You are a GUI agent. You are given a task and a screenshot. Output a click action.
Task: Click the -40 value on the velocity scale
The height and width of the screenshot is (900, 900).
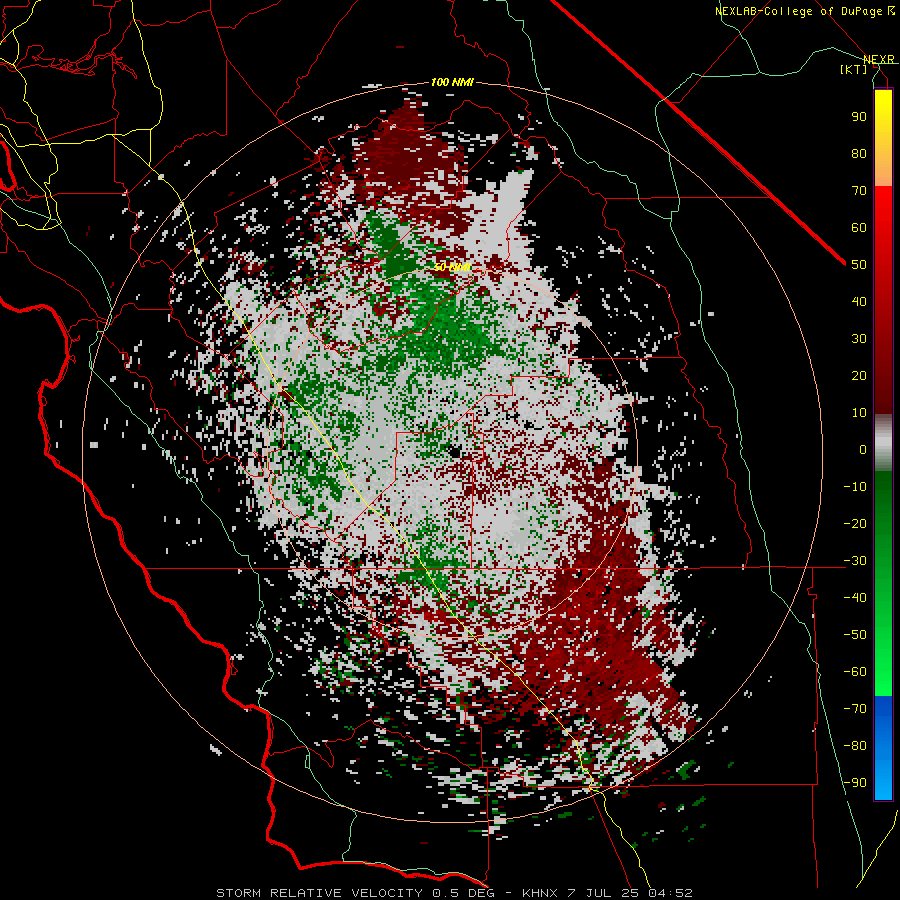coord(855,598)
